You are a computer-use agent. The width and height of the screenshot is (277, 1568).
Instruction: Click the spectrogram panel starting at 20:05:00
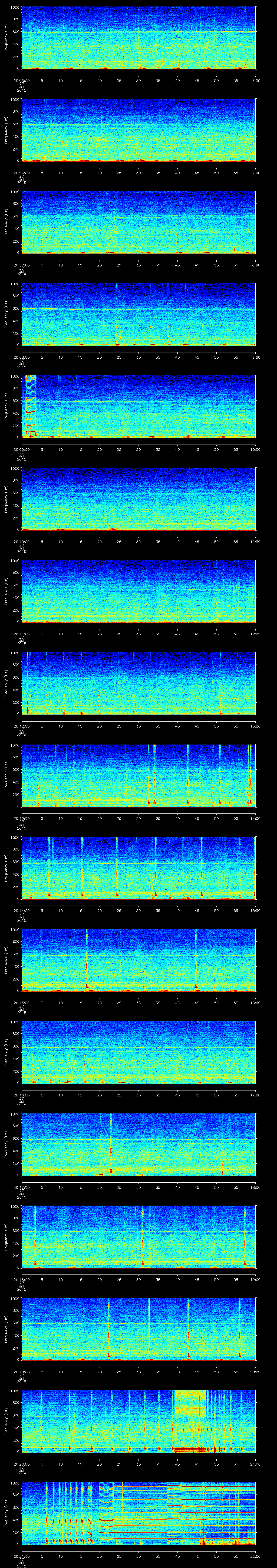[138, 38]
